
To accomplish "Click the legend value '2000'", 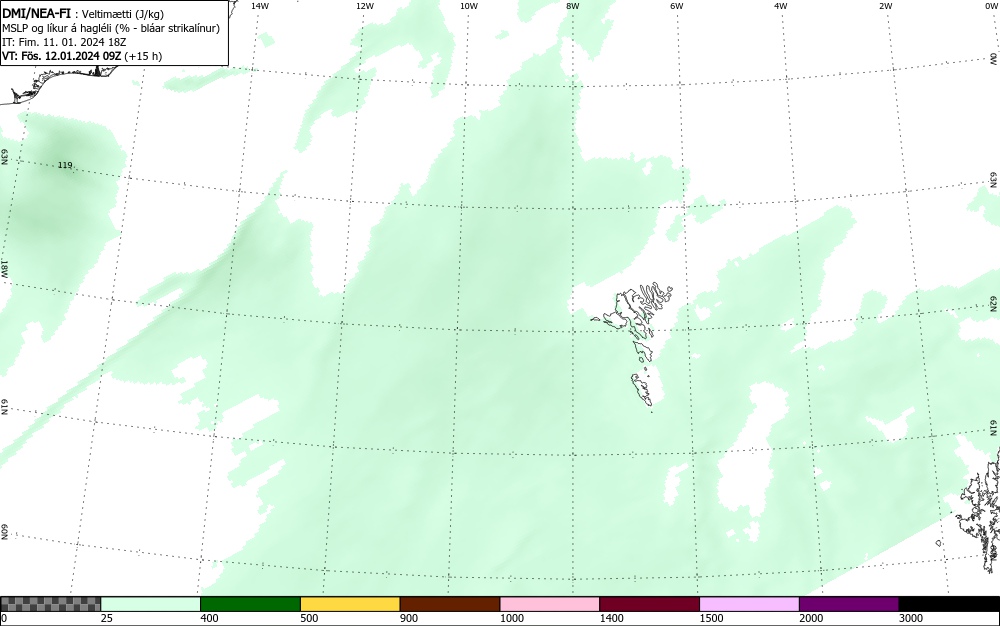I will [811, 618].
